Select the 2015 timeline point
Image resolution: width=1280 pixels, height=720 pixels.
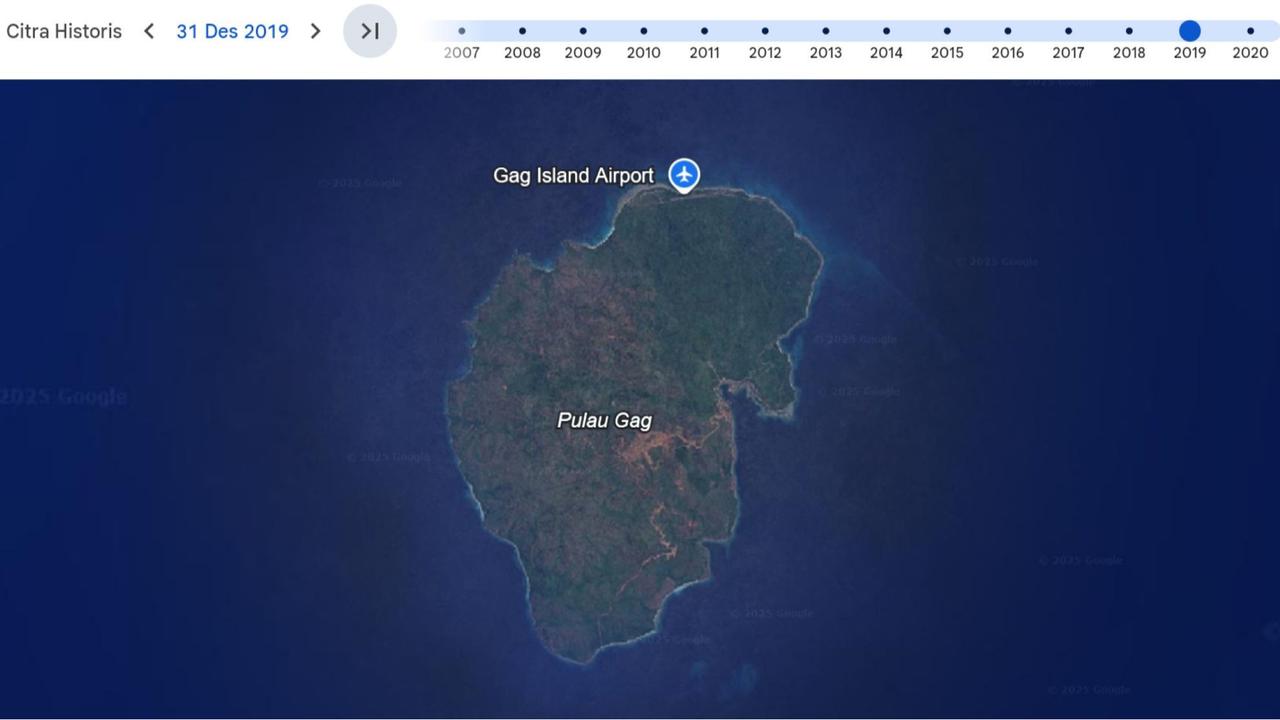pos(947,31)
